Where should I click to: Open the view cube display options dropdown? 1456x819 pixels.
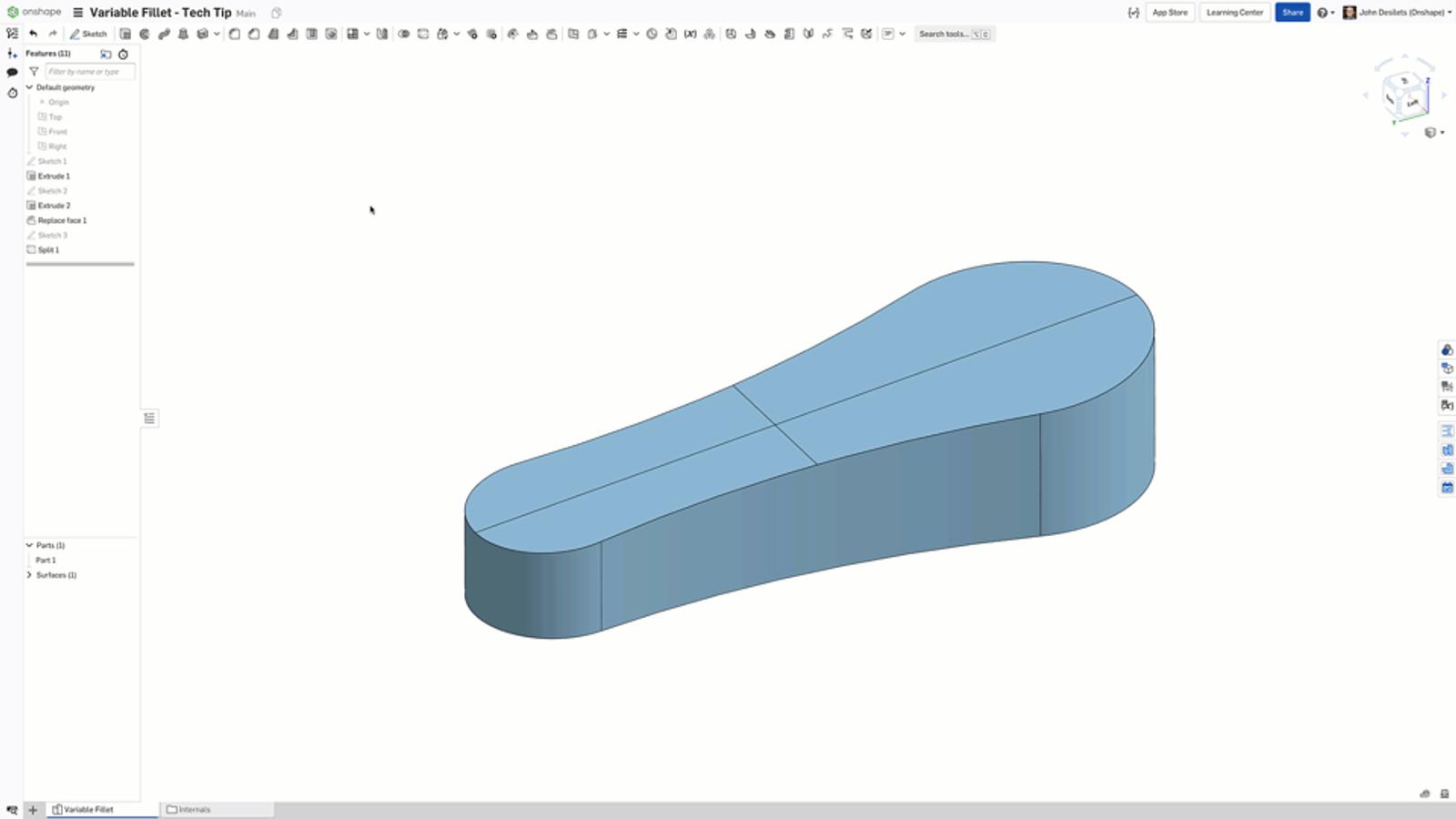[1434, 133]
